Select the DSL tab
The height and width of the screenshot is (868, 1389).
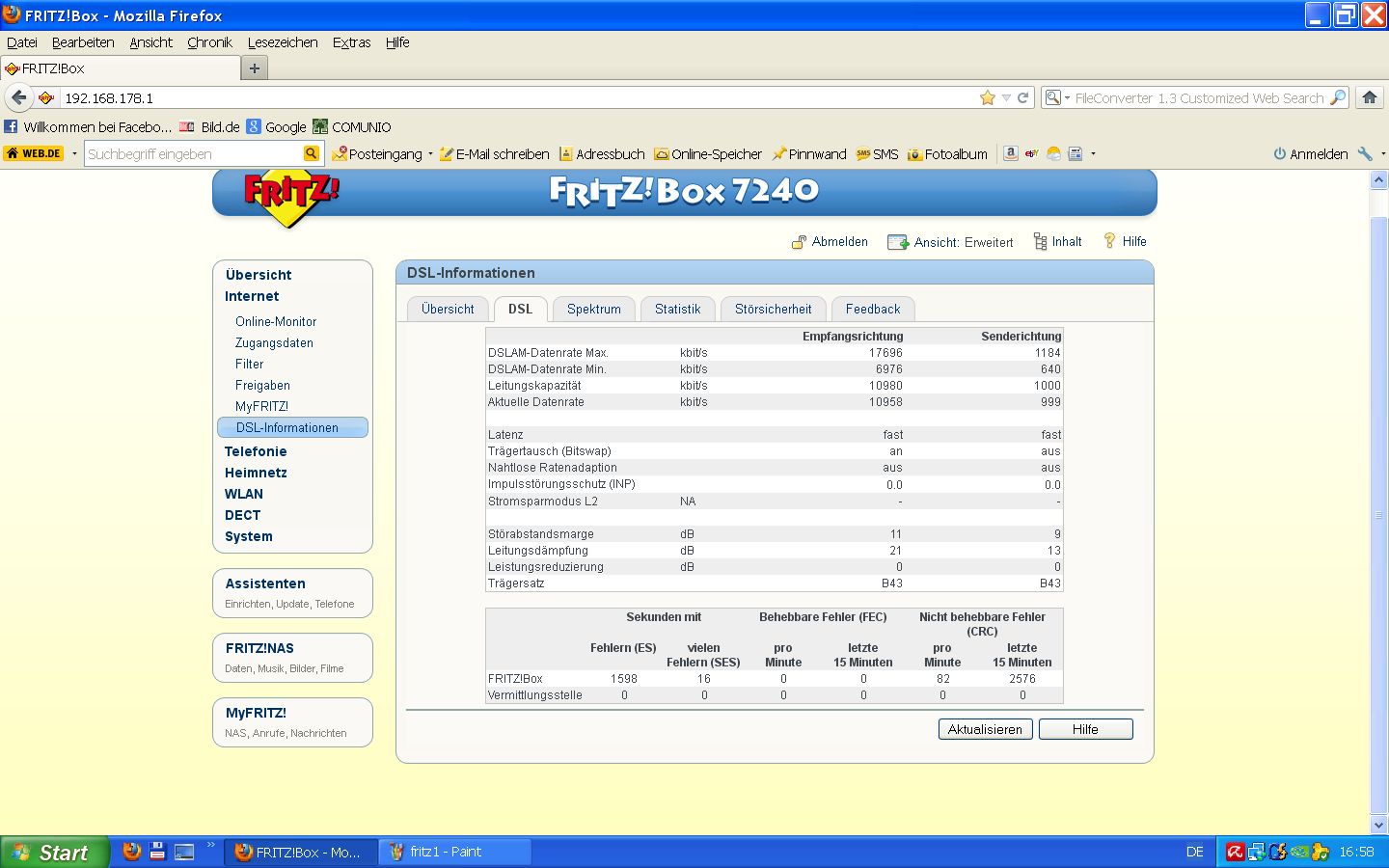click(520, 309)
